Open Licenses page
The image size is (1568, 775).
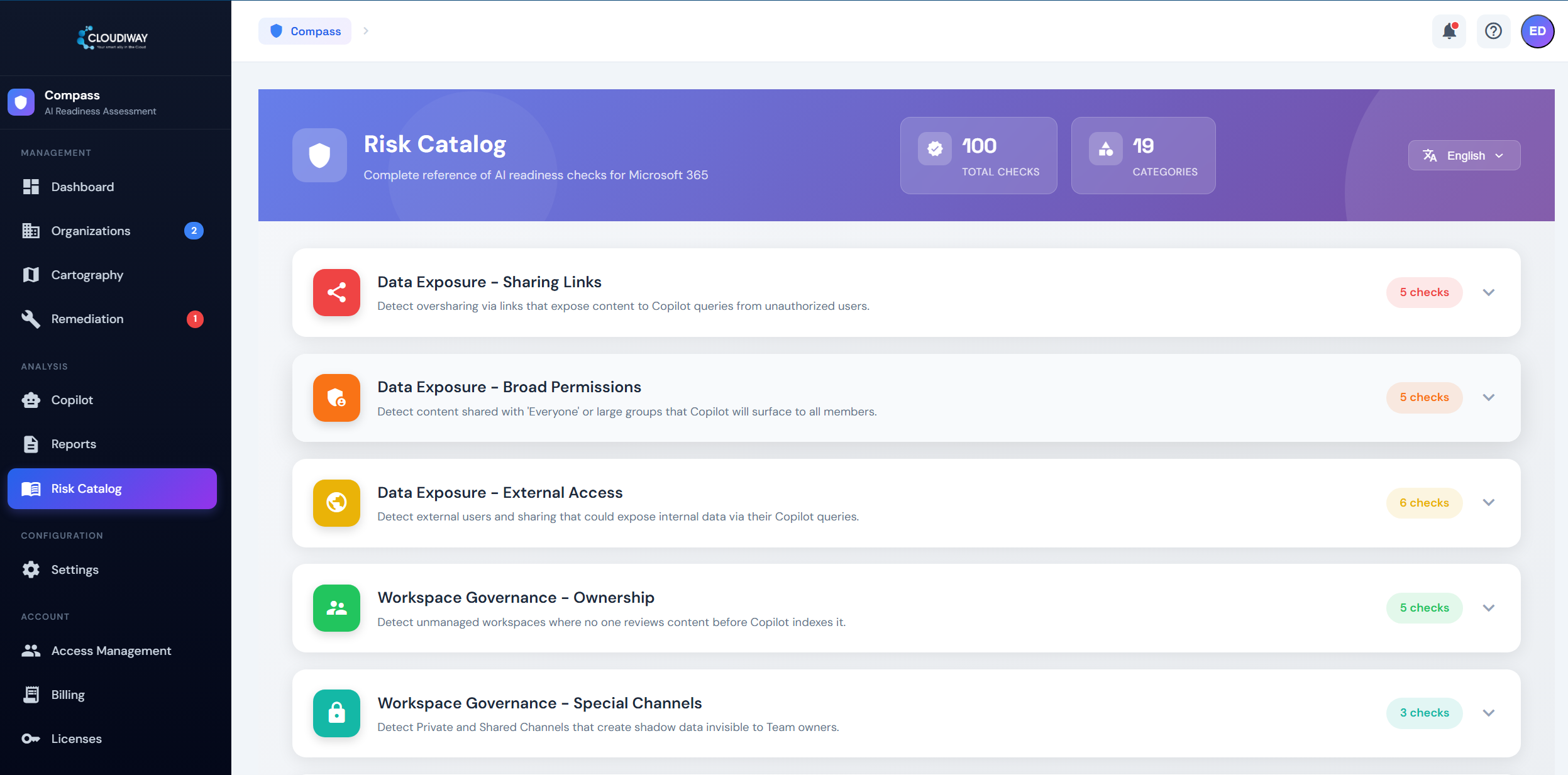click(x=112, y=739)
